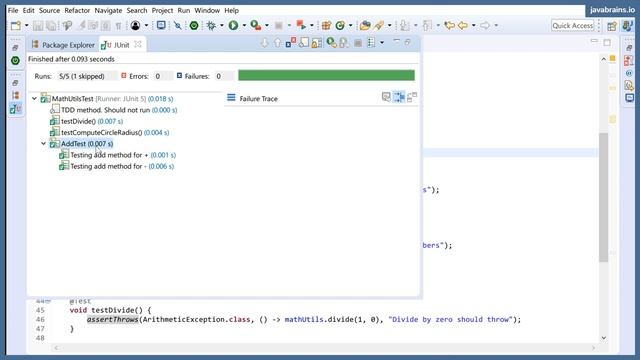Image resolution: width=640 pixels, height=360 pixels.
Task: Select the Java perspective icon
Action: [x=627, y=26]
